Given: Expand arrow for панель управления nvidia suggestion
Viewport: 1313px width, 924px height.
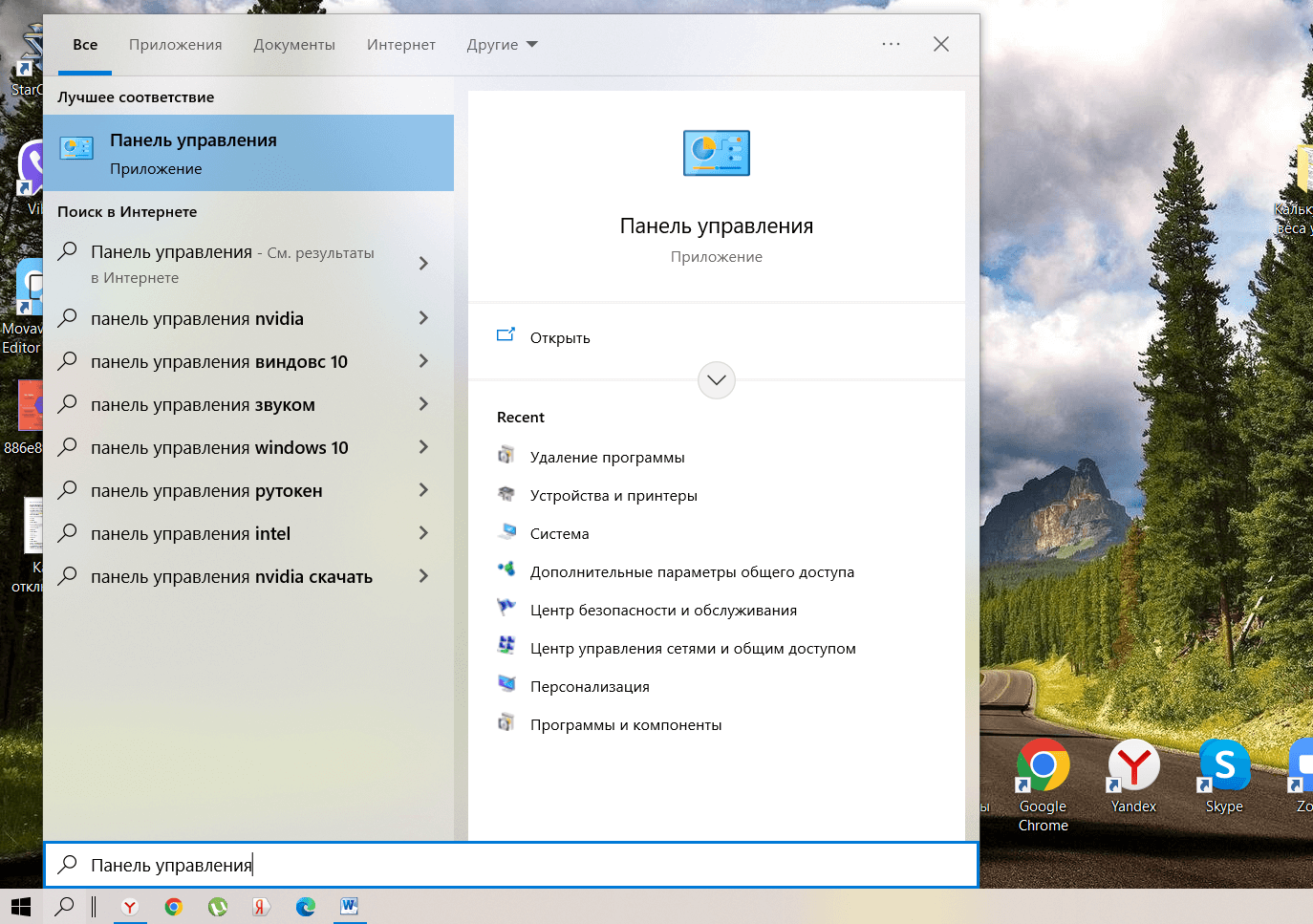Looking at the screenshot, I should point(423,318).
